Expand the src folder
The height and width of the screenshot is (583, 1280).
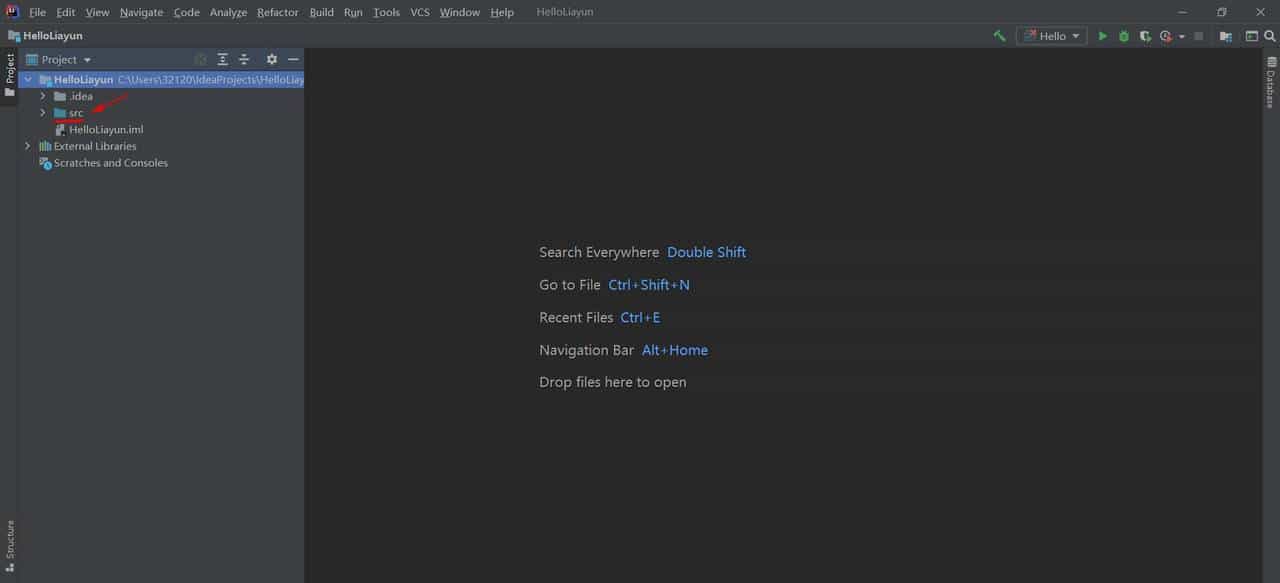click(x=43, y=112)
